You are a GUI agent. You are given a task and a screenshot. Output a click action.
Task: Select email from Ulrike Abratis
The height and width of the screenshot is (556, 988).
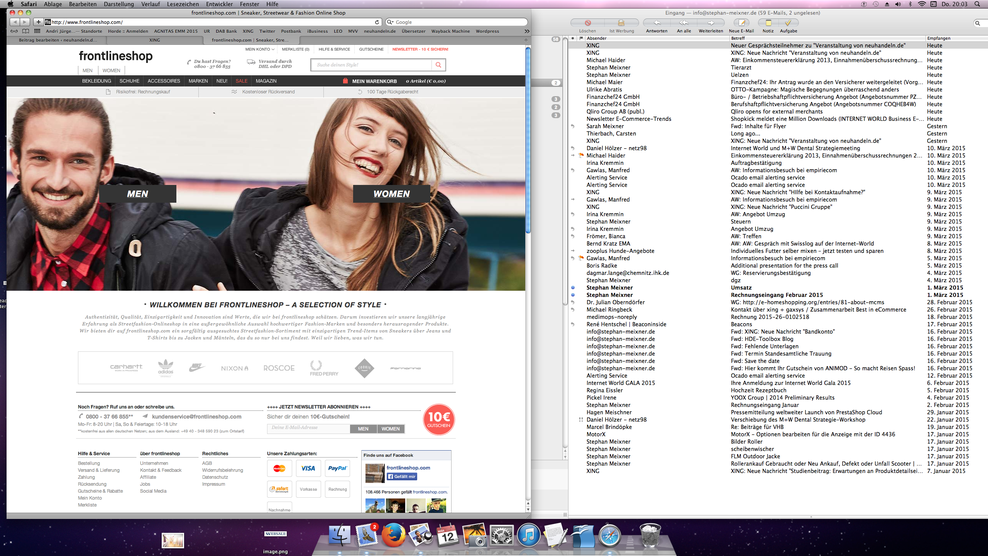coord(777,90)
